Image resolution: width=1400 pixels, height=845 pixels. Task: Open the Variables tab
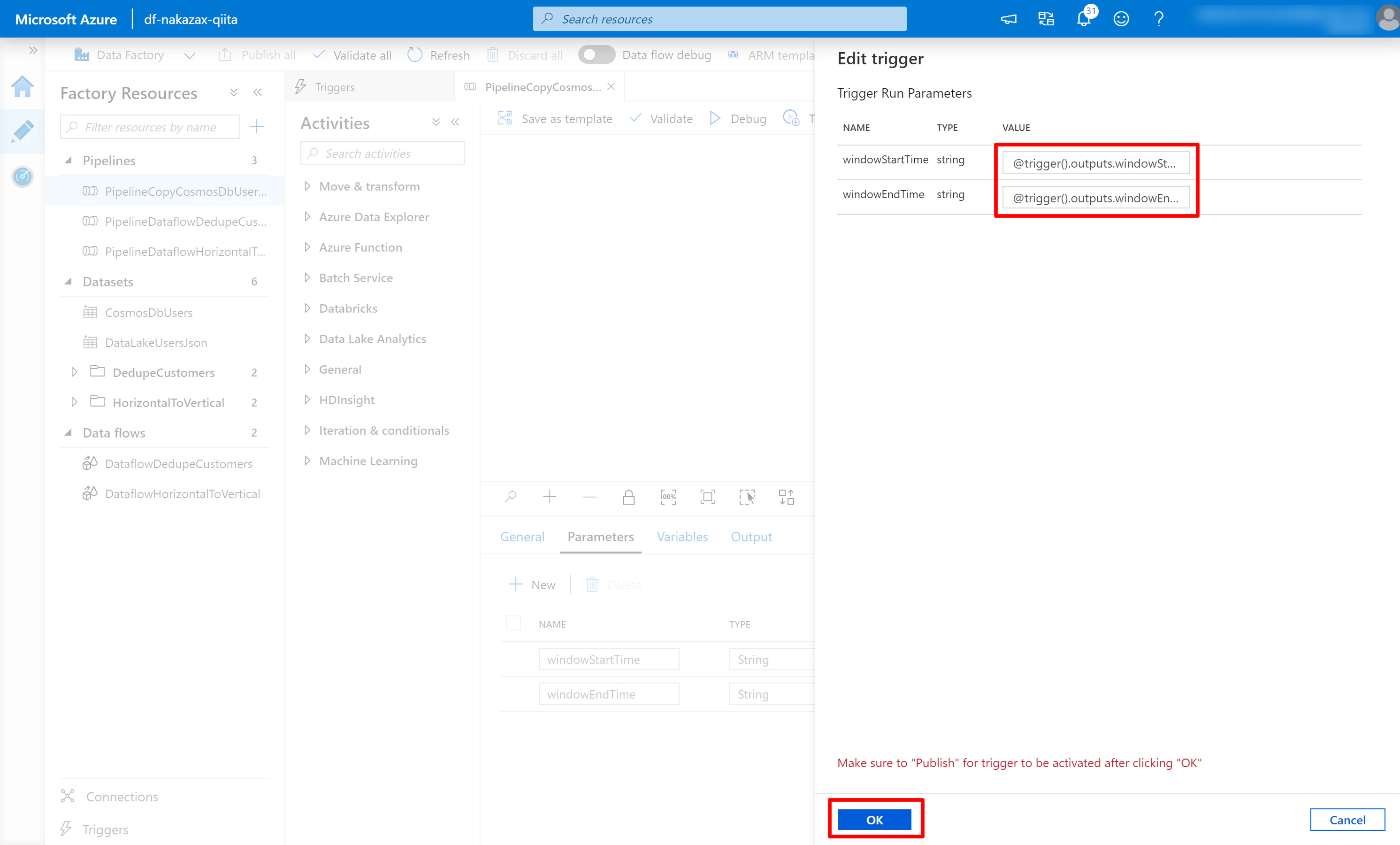(x=682, y=537)
